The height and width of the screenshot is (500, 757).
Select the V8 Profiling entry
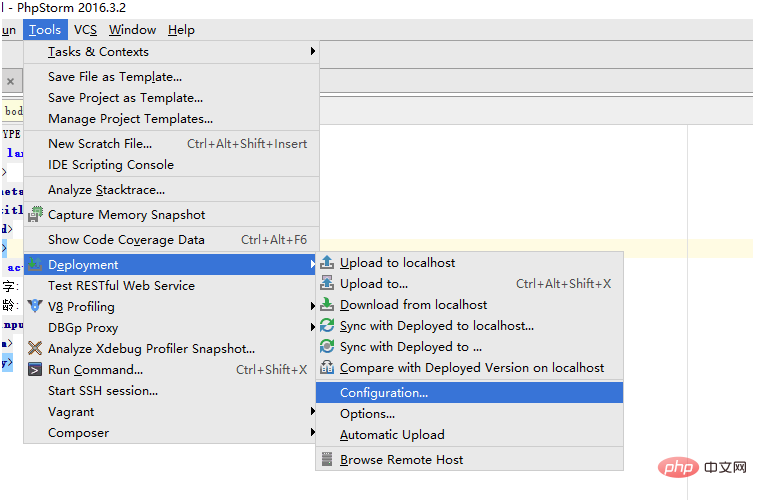(x=171, y=306)
